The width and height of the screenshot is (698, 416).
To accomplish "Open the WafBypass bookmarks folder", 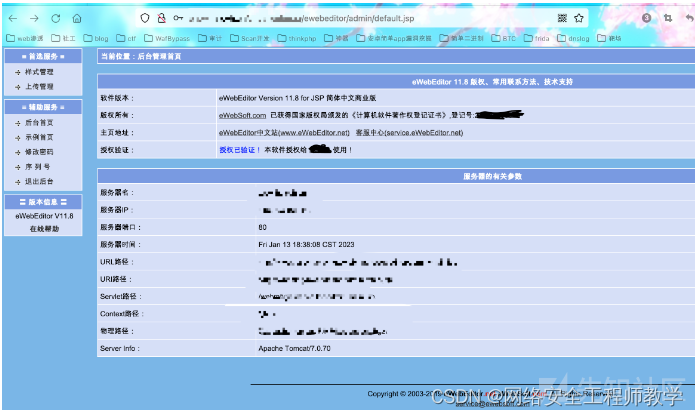I will click(x=167, y=38).
